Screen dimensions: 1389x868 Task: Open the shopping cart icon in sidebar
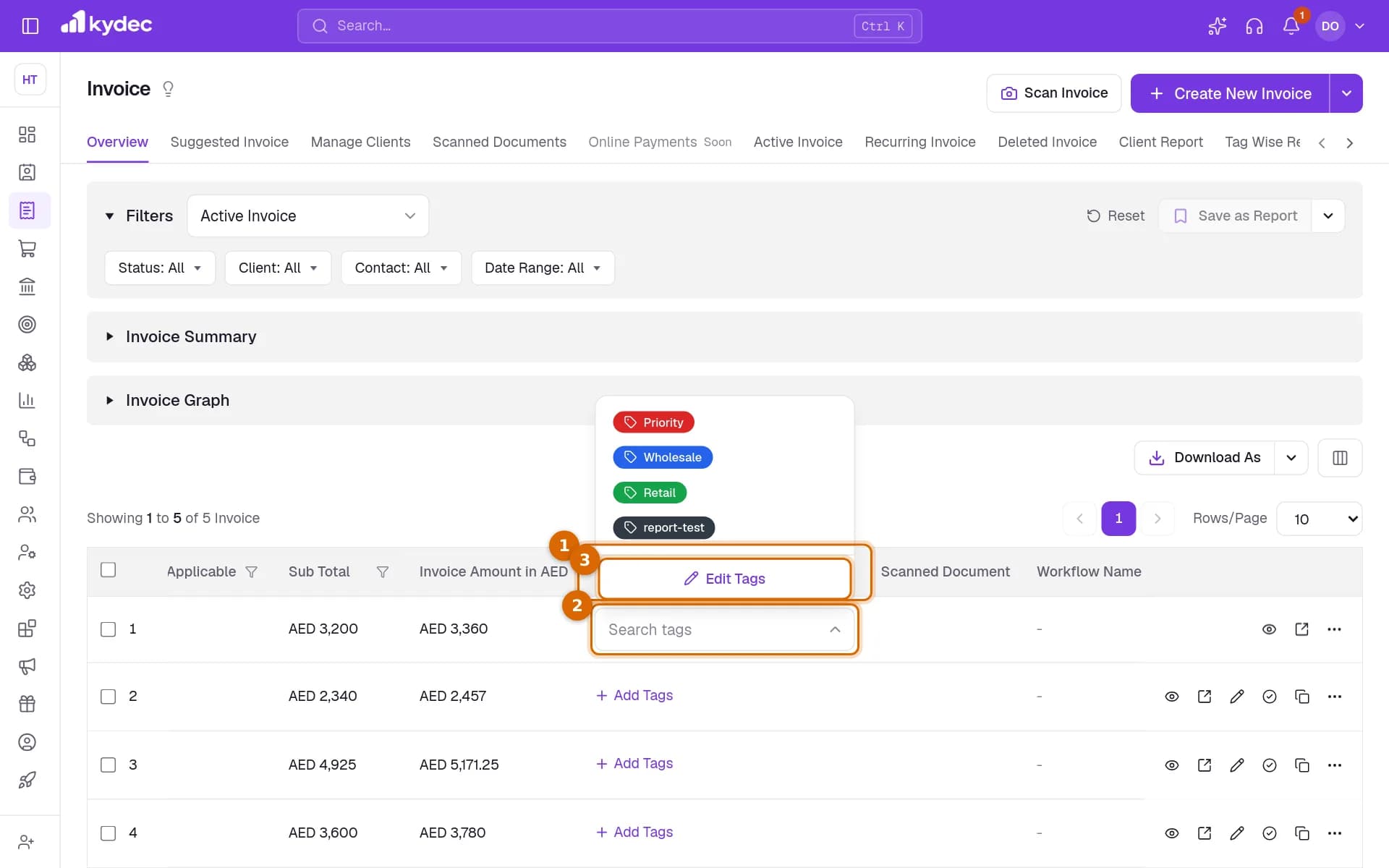[27, 249]
